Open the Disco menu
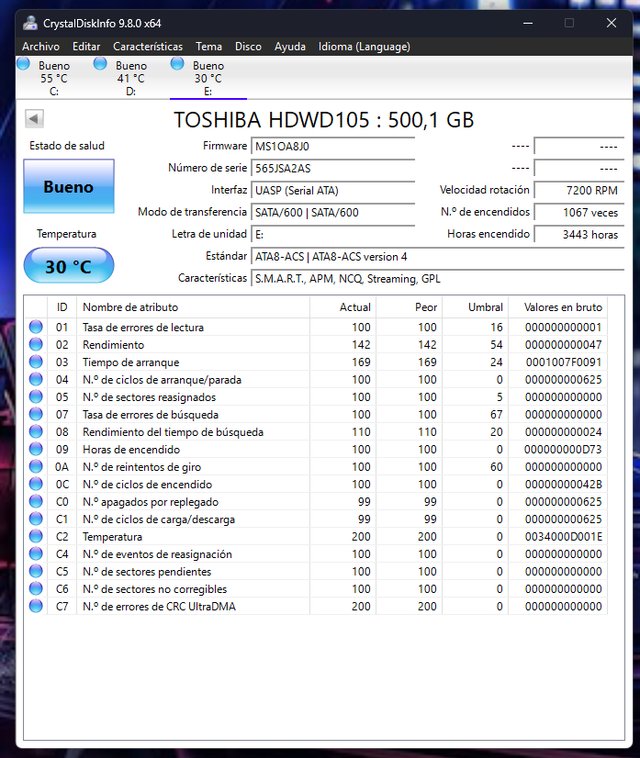Screen dimensions: 640x758 tap(248, 46)
